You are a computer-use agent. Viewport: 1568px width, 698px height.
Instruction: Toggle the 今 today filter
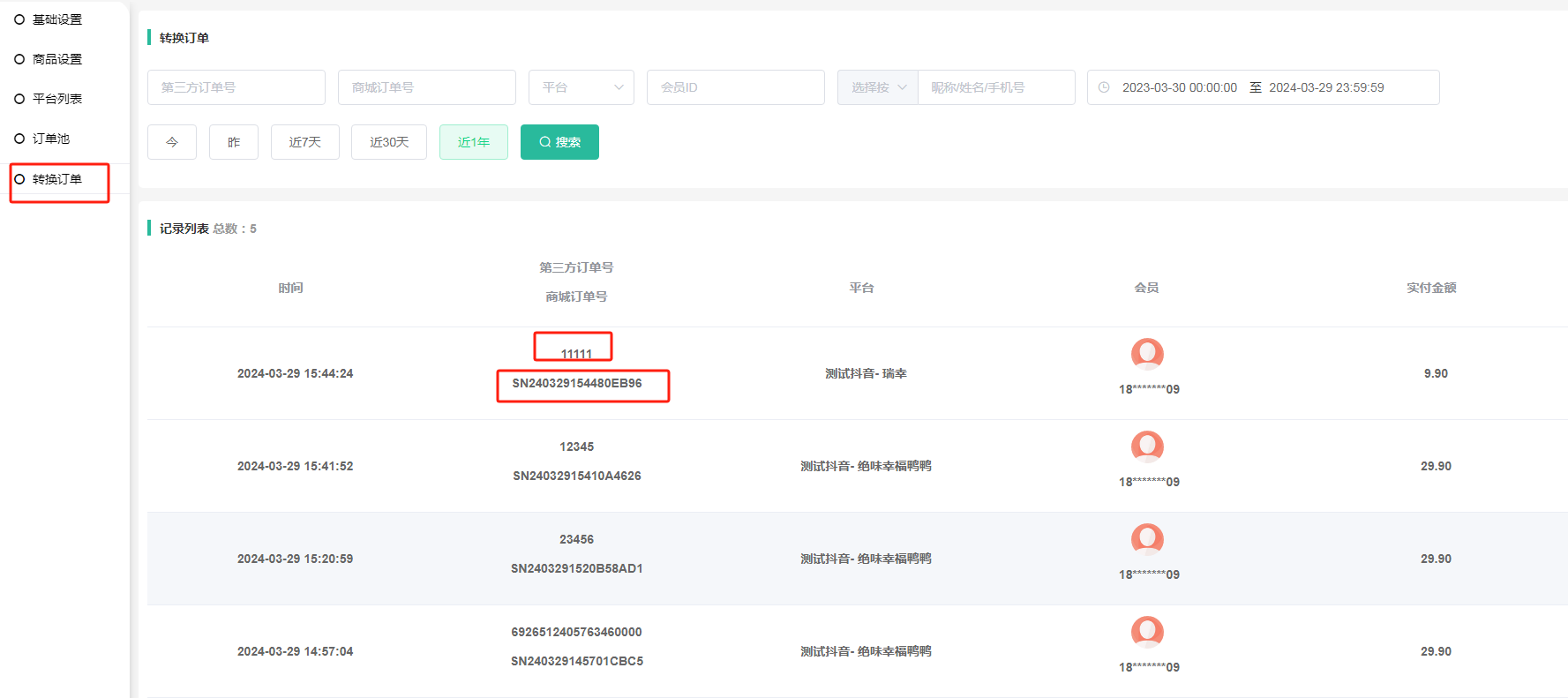click(172, 142)
